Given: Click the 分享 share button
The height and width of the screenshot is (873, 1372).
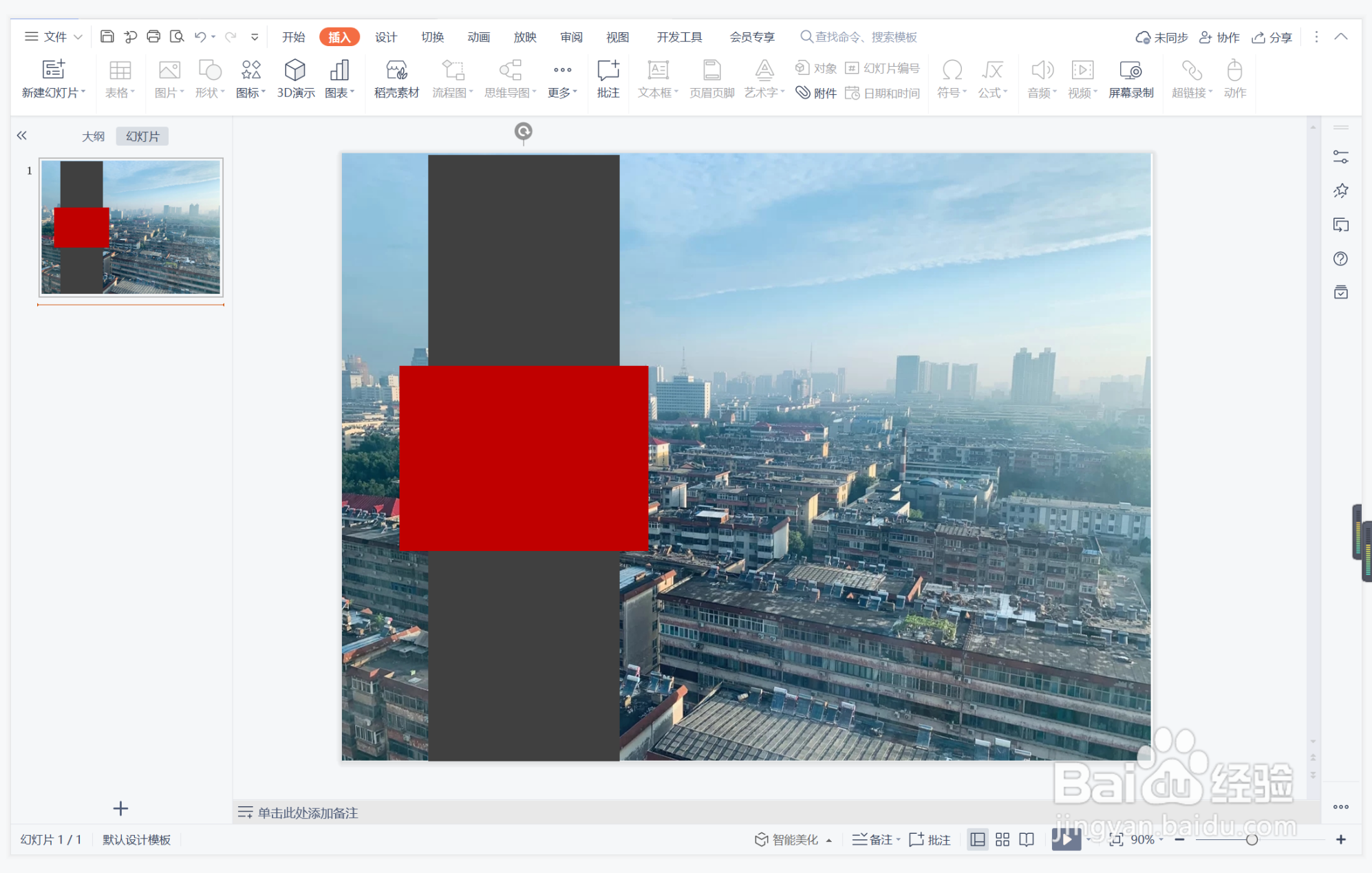Looking at the screenshot, I should pos(1272,37).
